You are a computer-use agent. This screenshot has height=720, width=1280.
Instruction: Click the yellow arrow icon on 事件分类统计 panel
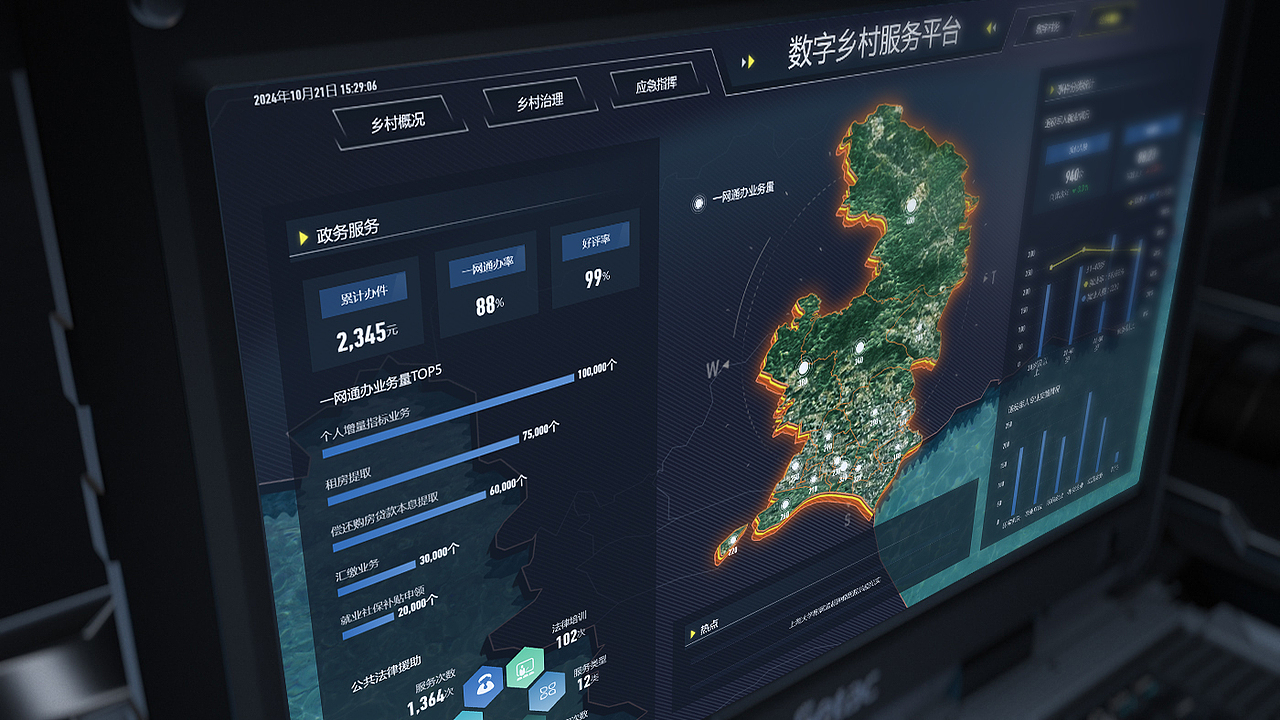click(1053, 86)
